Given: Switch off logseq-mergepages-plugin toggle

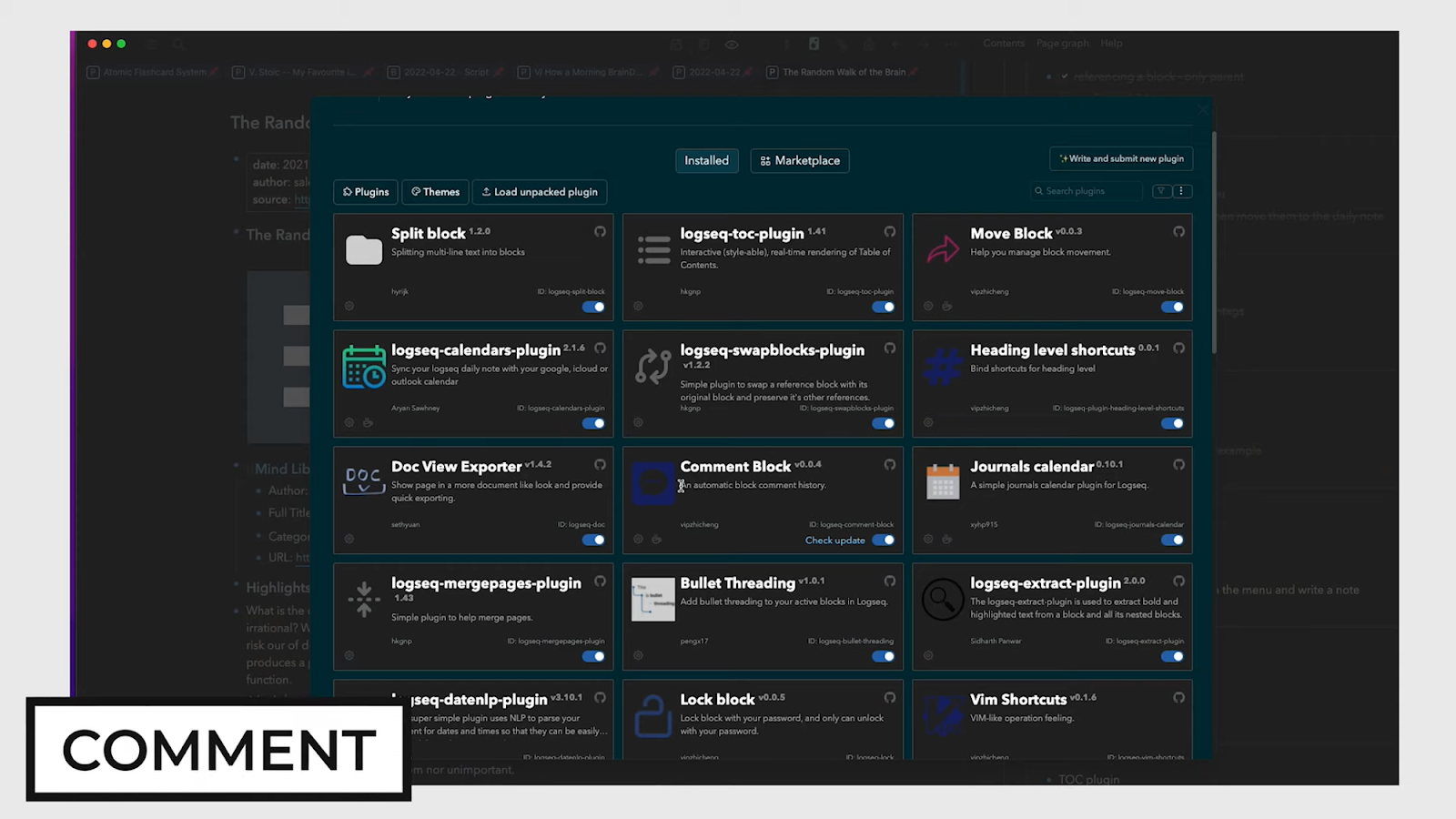Looking at the screenshot, I should [593, 656].
